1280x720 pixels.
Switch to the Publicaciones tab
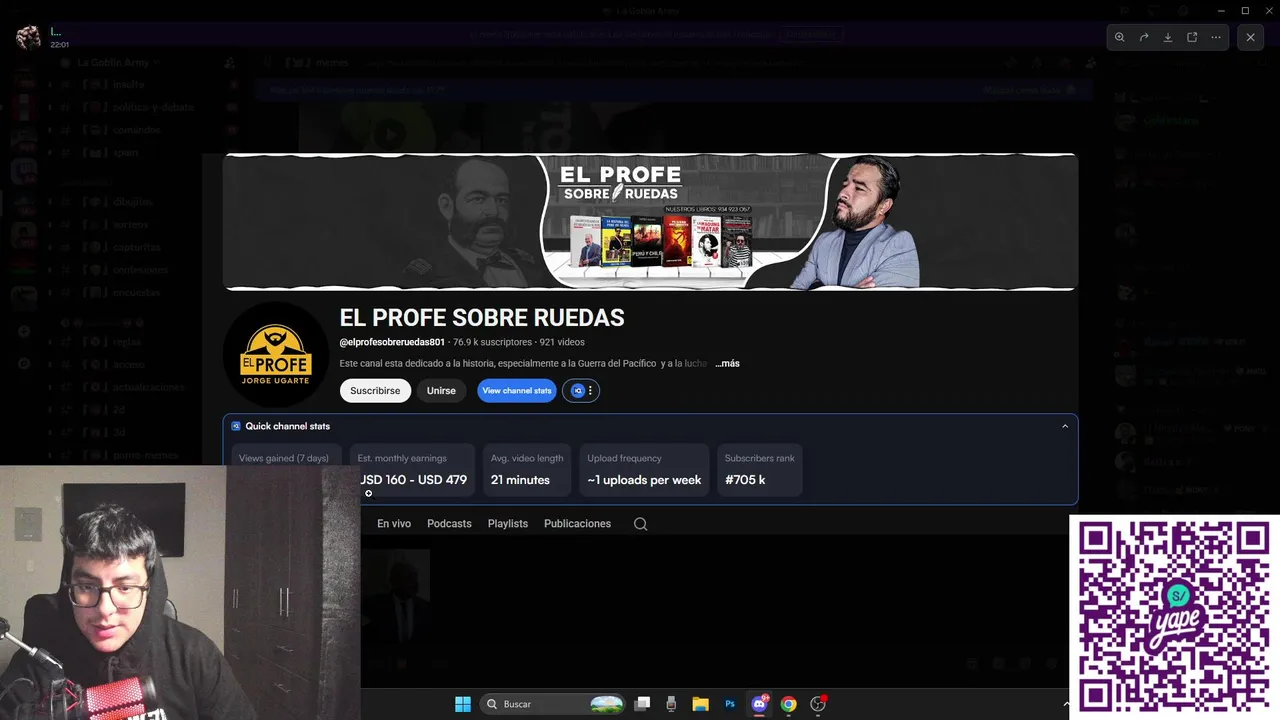pos(577,524)
